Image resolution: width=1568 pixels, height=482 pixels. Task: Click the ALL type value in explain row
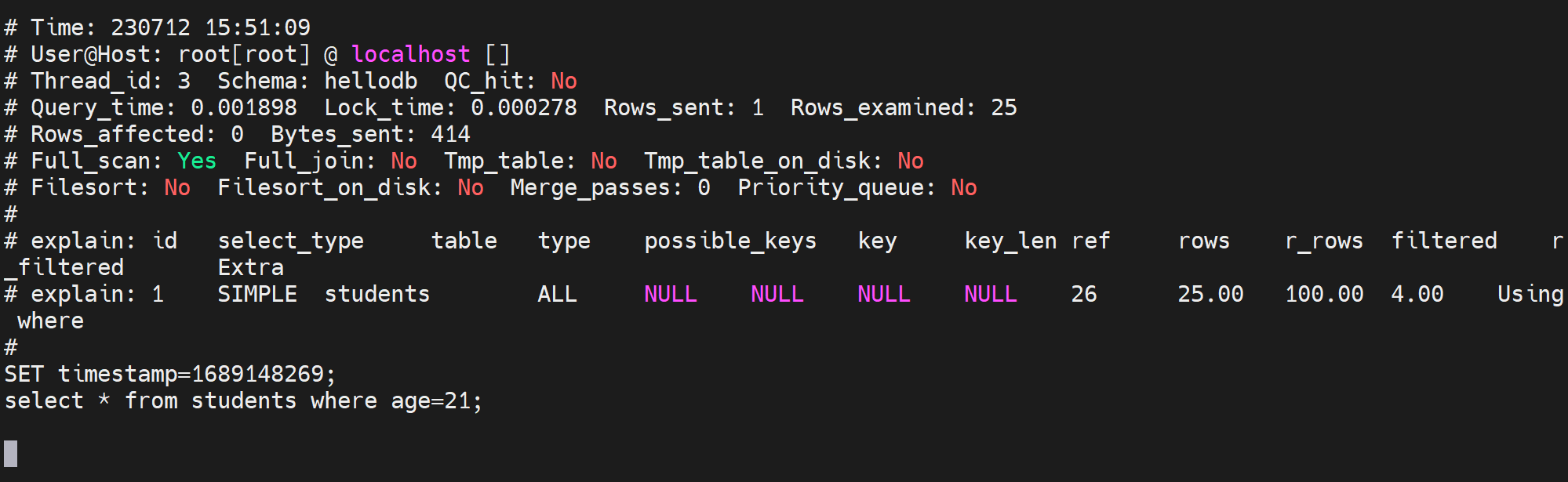point(557,294)
